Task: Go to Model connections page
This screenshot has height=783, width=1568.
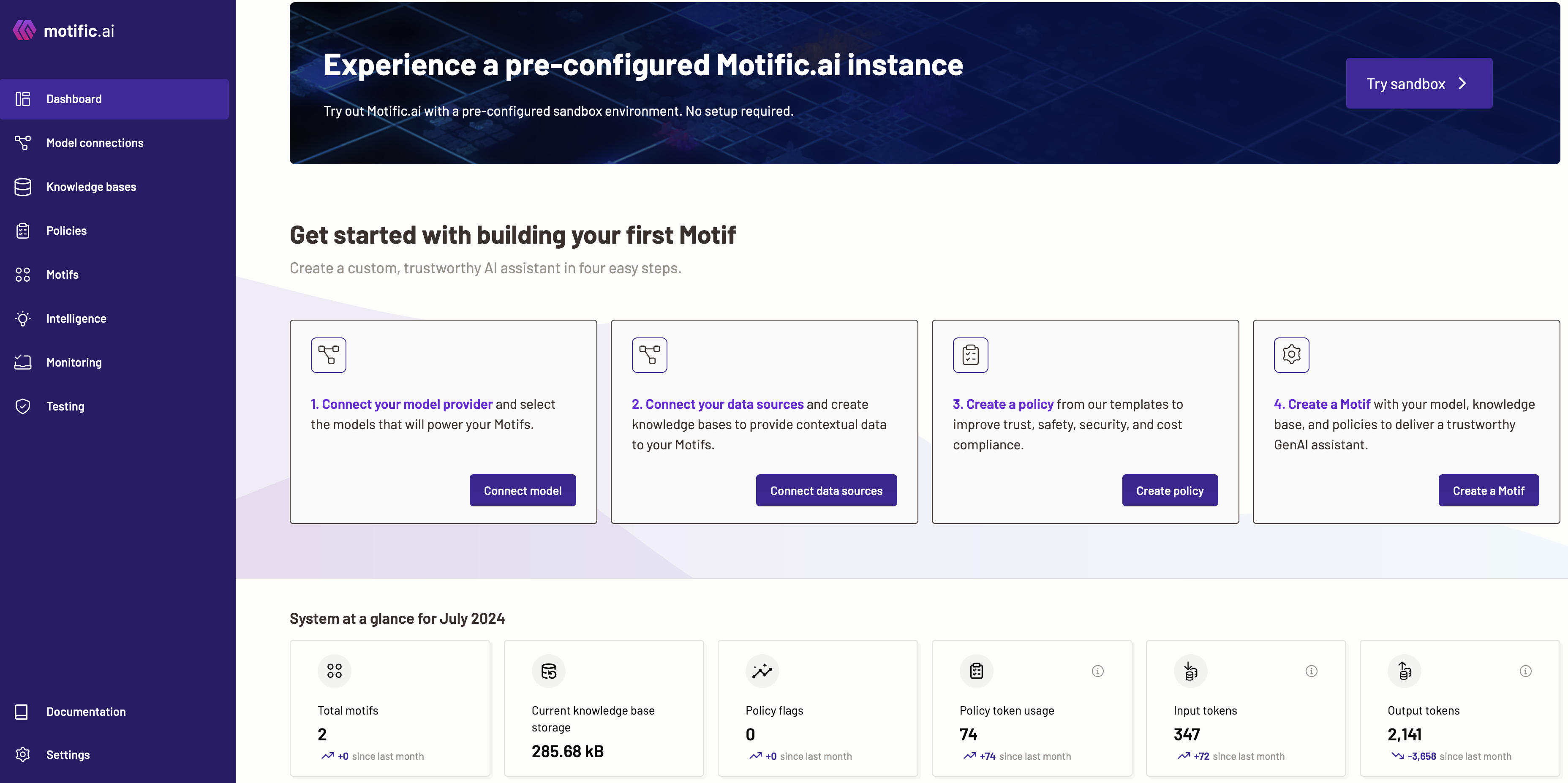Action: click(114, 142)
